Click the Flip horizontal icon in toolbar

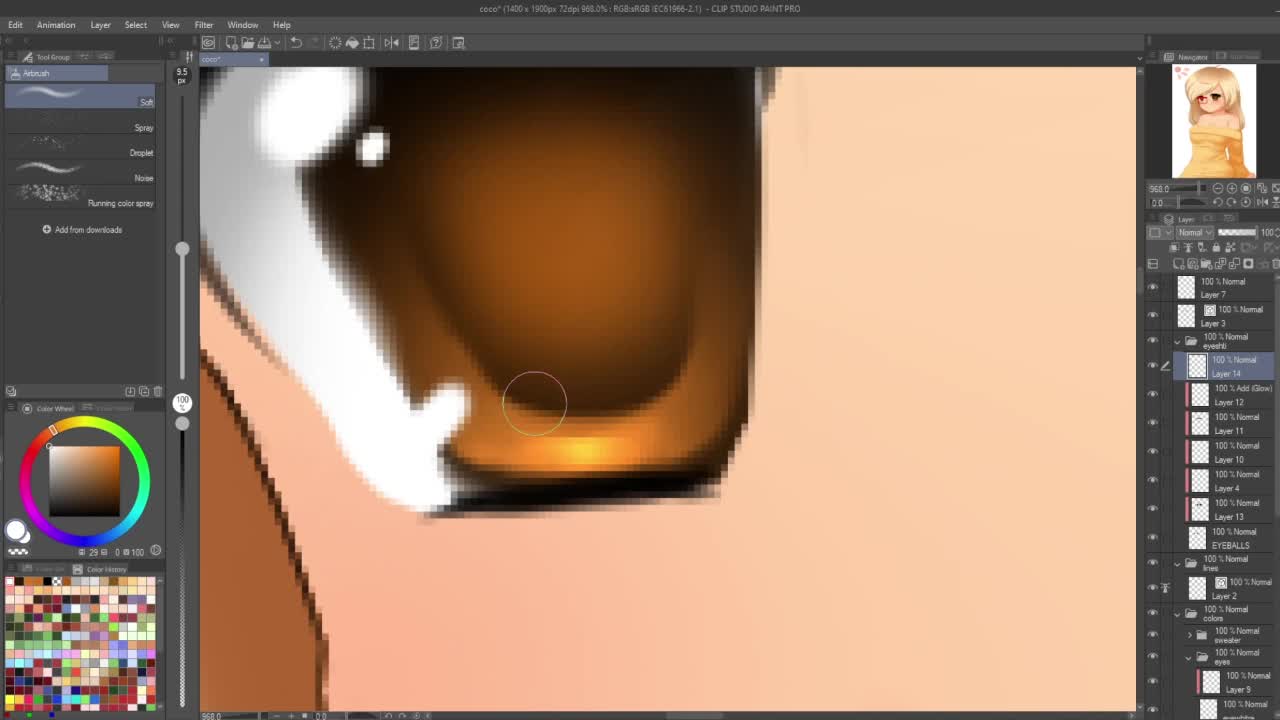click(391, 42)
